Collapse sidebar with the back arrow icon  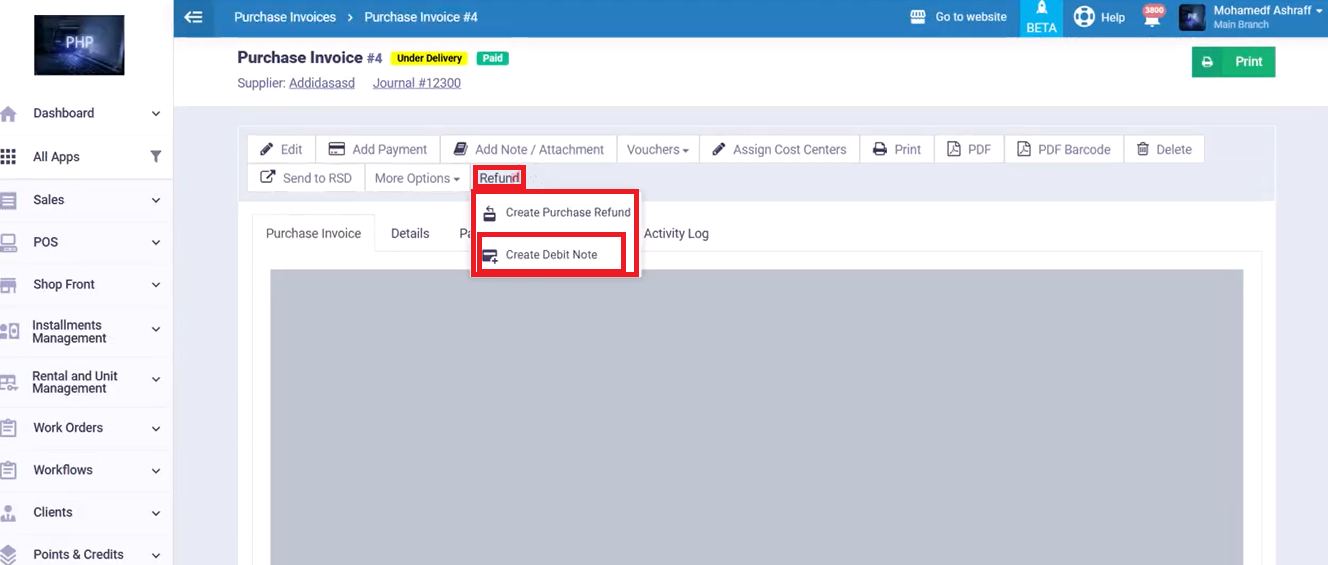tap(193, 17)
